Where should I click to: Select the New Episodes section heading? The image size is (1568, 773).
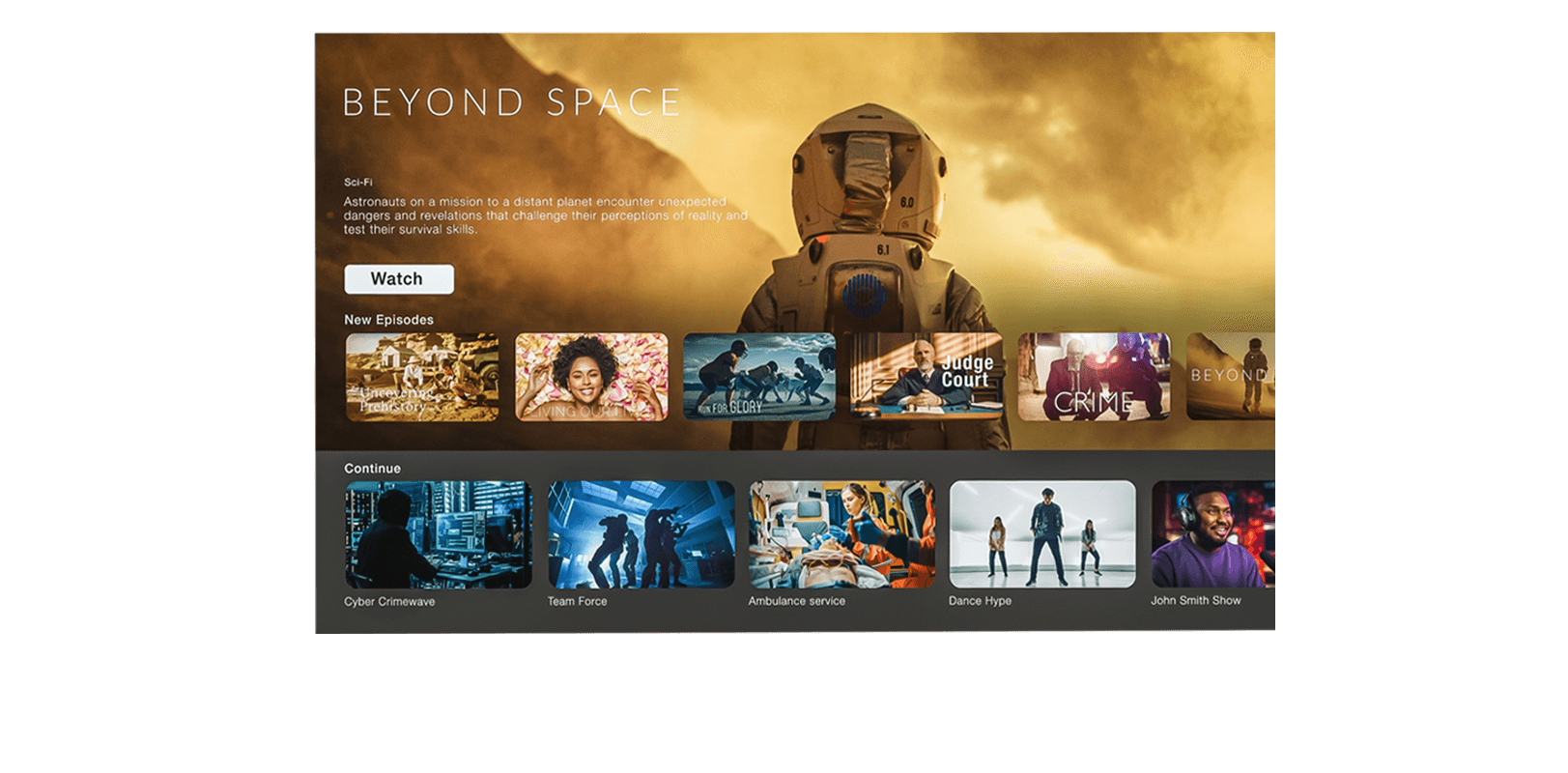click(x=388, y=320)
